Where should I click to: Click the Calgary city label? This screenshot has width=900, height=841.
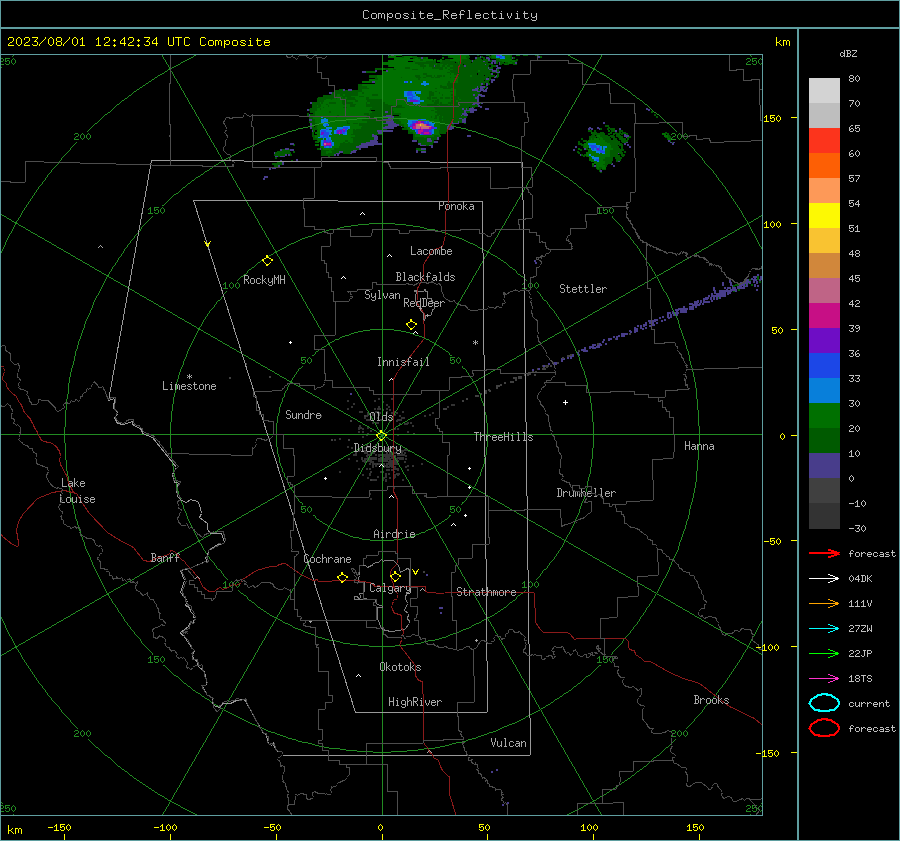pyautogui.click(x=390, y=588)
